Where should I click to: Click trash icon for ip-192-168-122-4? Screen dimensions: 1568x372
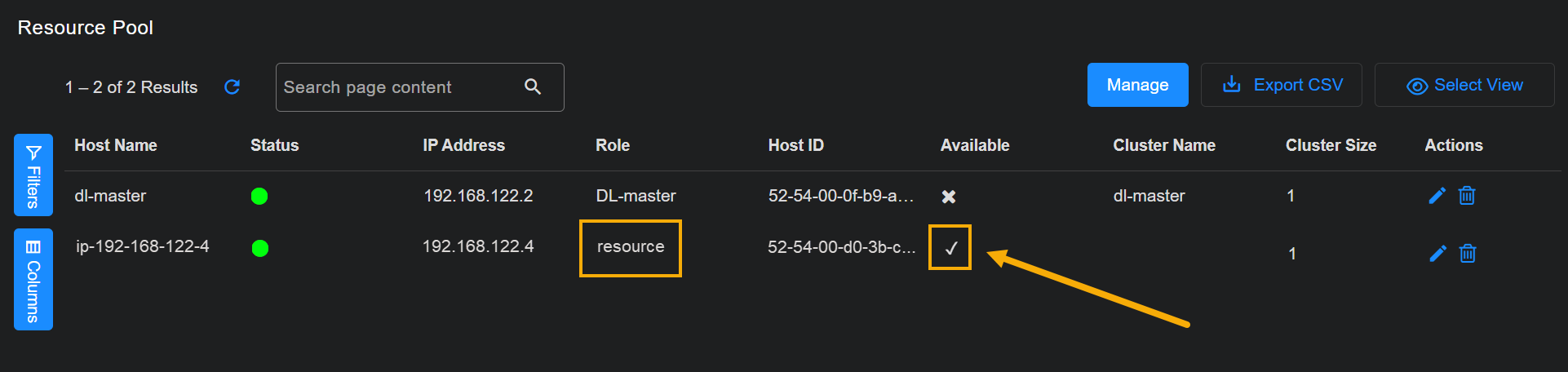1468,254
